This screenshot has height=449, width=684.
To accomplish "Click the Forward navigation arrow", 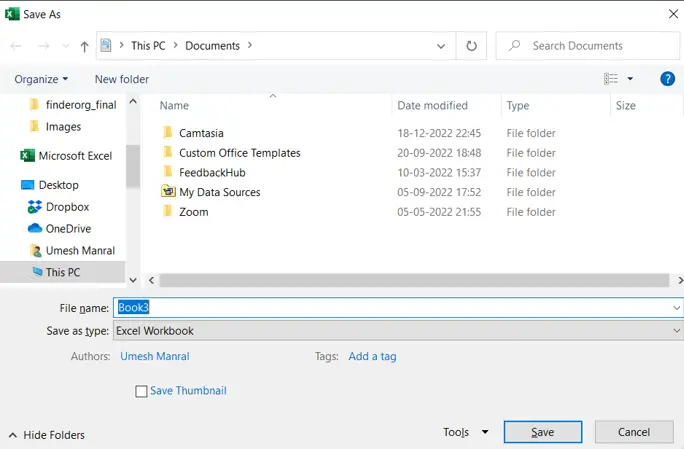I will pos(44,46).
